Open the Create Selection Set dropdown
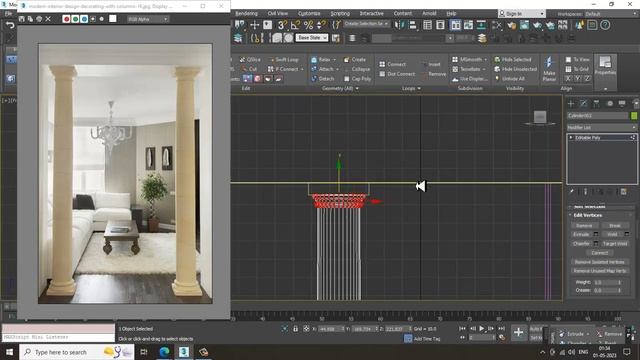The image size is (640, 360). [366, 24]
